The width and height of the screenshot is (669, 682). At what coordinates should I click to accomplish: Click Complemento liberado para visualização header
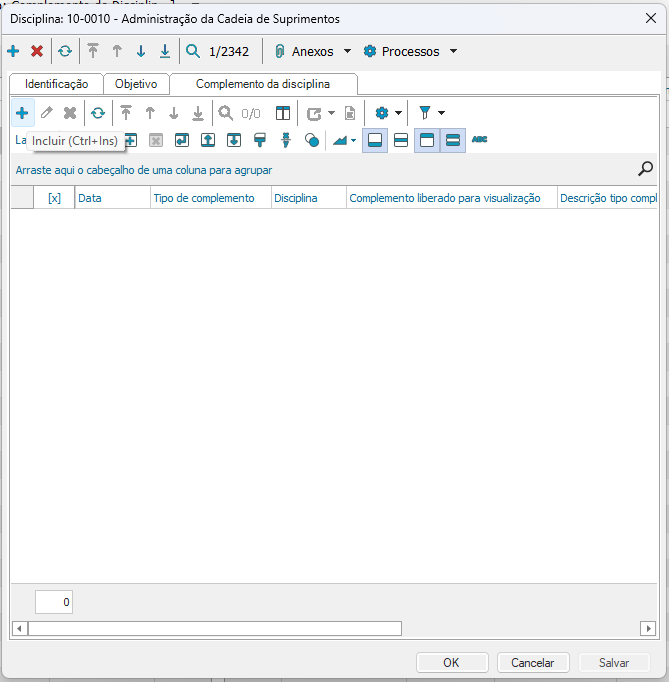point(452,198)
